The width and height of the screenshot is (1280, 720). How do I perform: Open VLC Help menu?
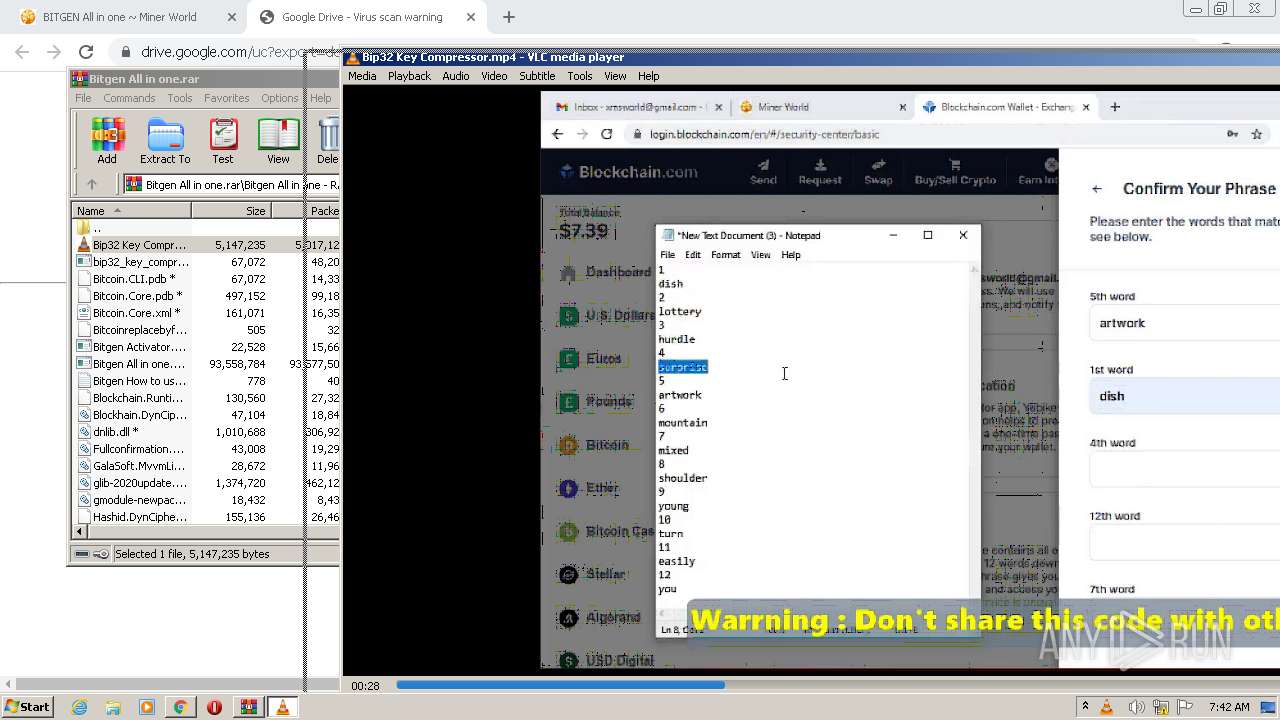coord(649,76)
